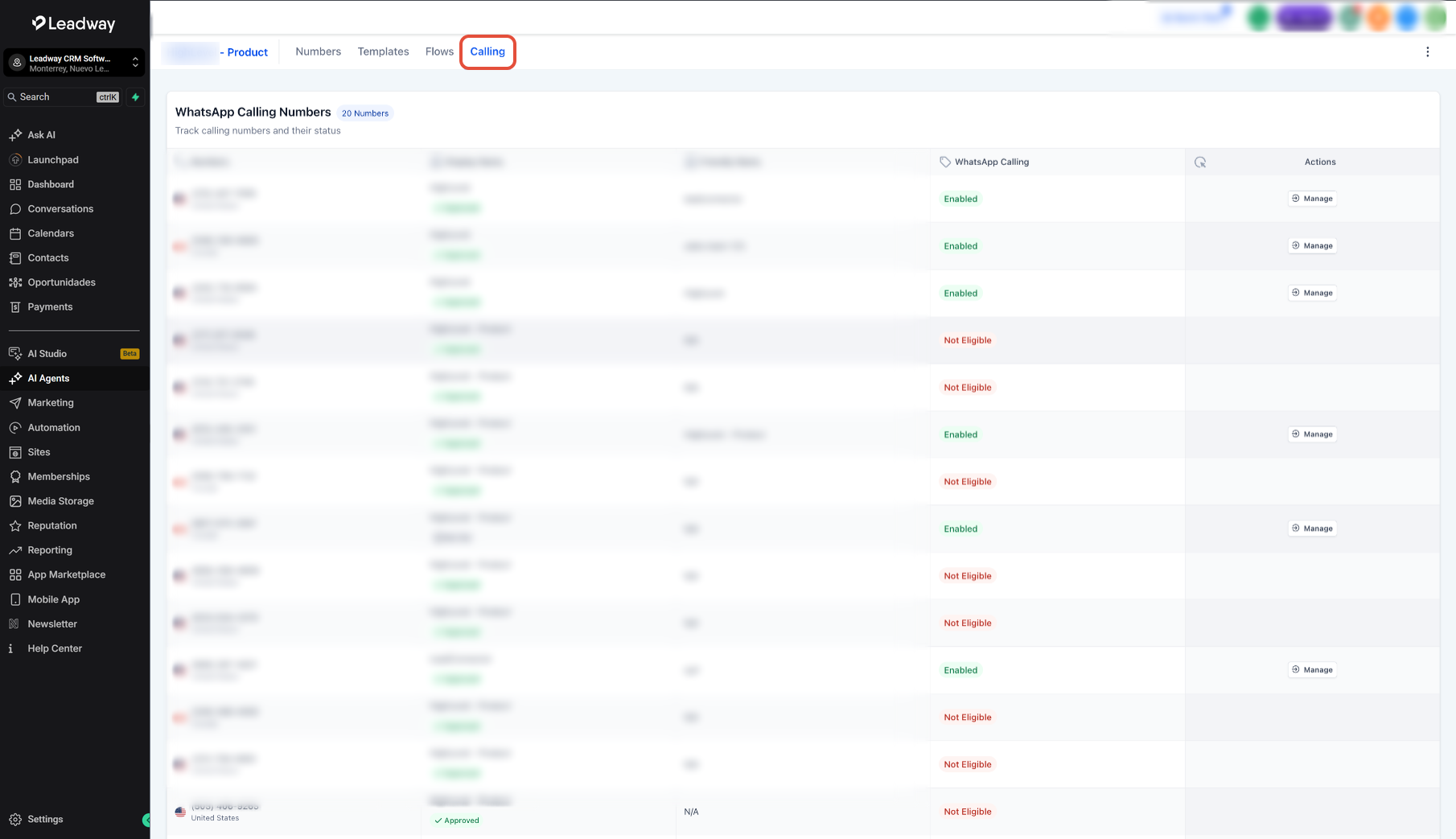This screenshot has width=1456, height=839.
Task: Select AI Agents in the sidebar
Action: (x=74, y=378)
